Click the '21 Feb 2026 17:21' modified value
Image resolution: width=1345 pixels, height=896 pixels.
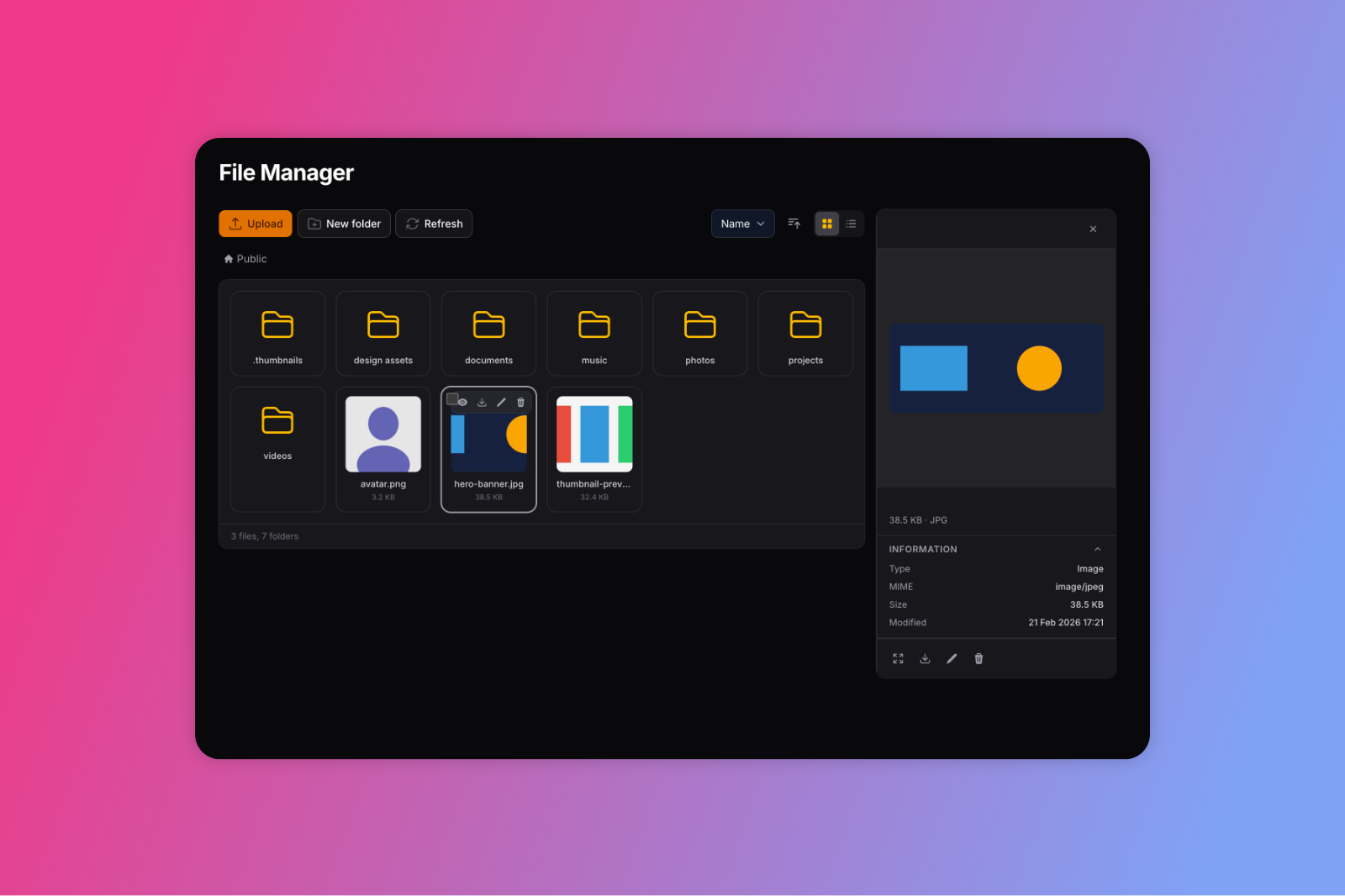click(x=1066, y=623)
